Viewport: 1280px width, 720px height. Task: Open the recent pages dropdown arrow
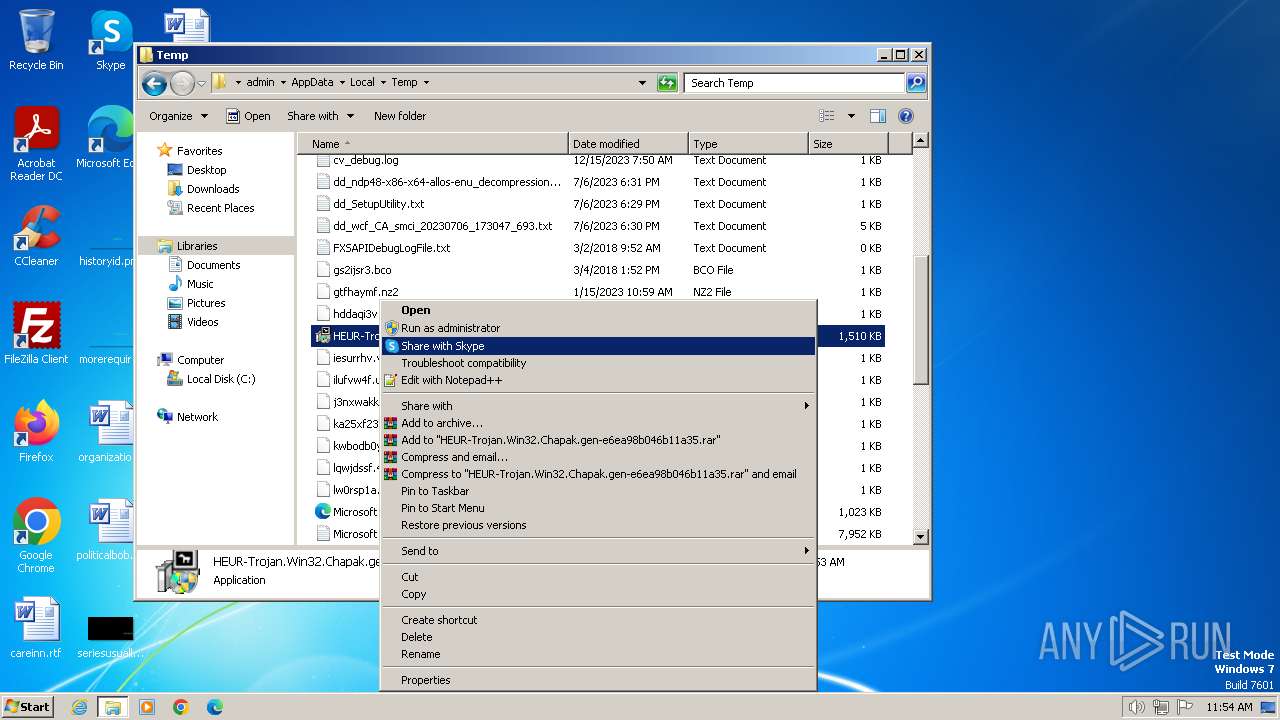pos(201,83)
